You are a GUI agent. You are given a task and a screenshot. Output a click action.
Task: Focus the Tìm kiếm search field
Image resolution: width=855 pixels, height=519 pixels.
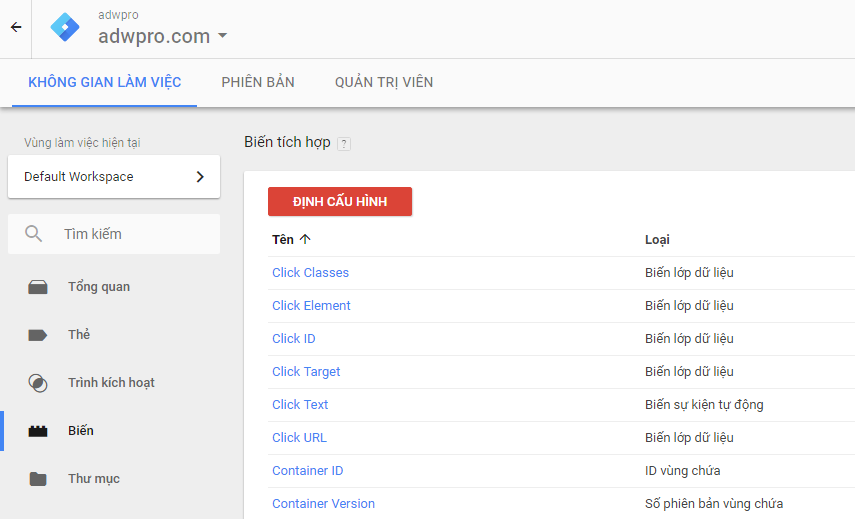(x=135, y=234)
